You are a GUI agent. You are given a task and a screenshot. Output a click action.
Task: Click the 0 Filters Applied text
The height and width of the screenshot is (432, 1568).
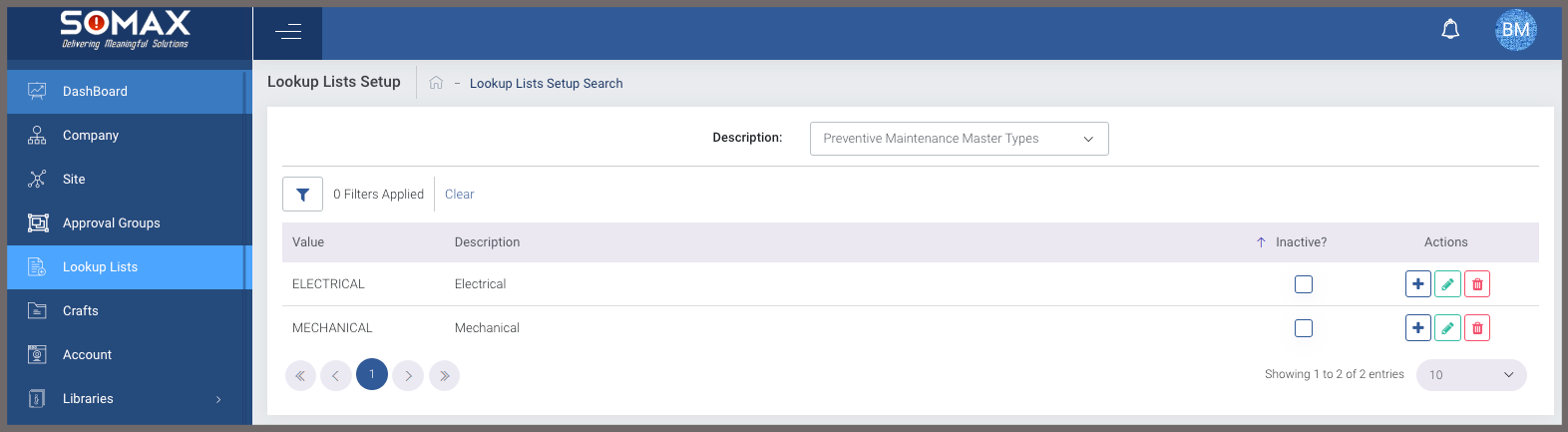point(378,195)
